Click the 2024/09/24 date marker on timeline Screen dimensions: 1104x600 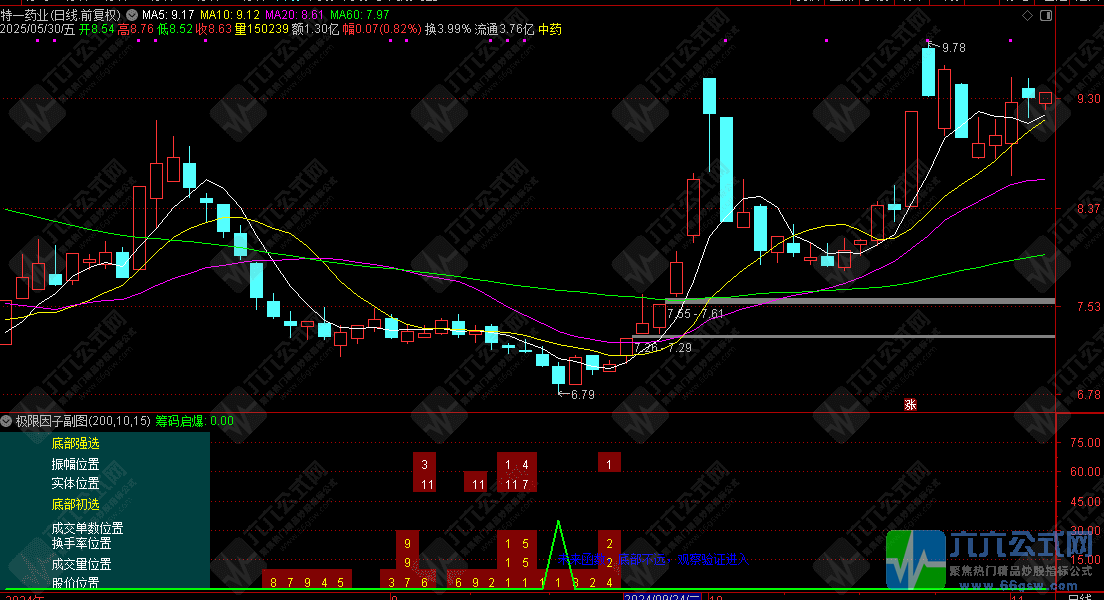tap(662, 596)
